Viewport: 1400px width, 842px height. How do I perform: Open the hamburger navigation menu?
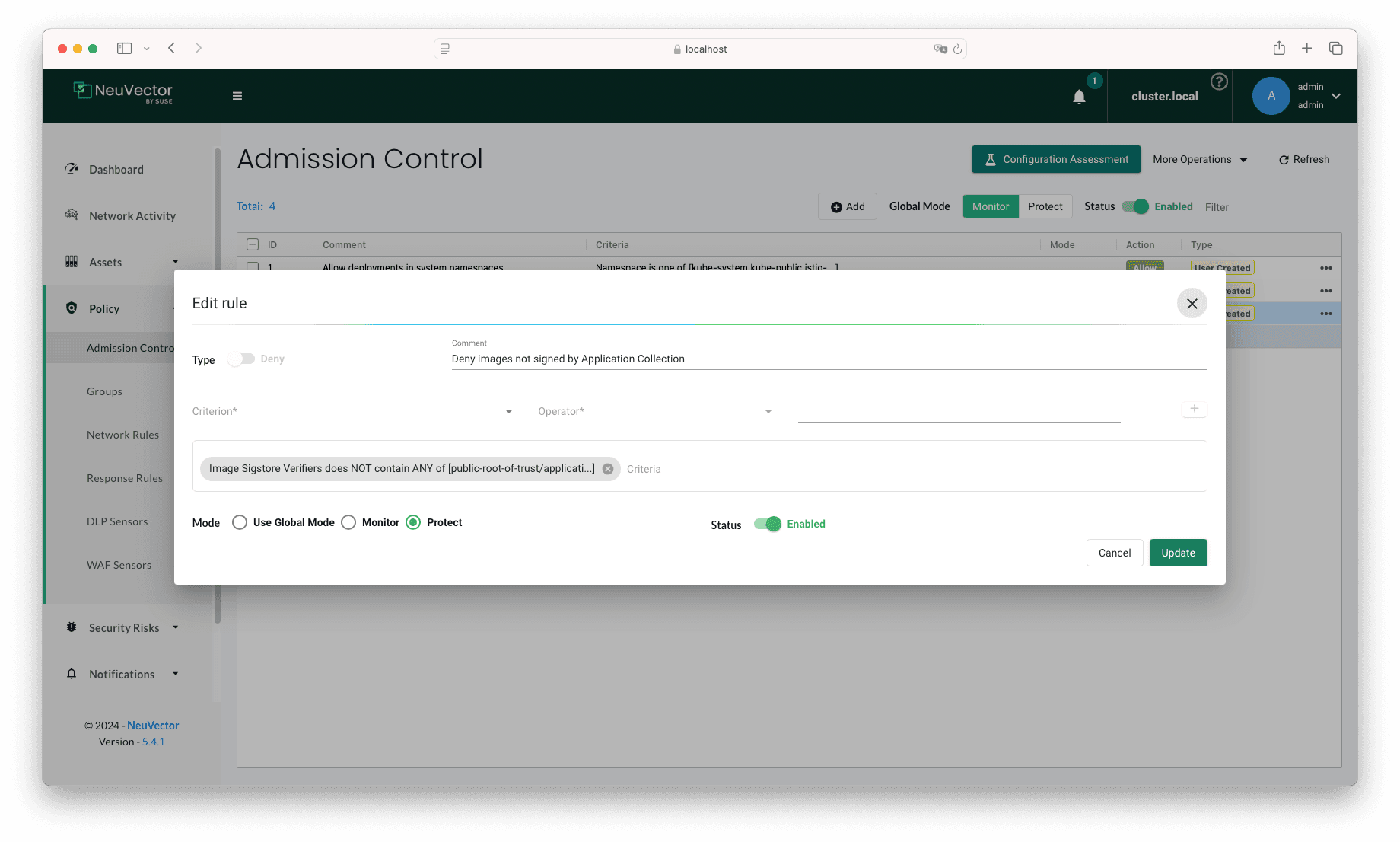(x=237, y=96)
